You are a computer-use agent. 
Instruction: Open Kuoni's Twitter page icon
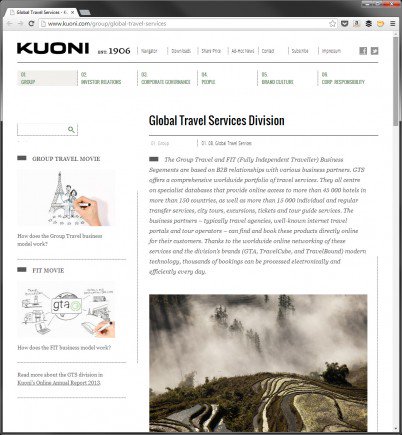click(375, 51)
